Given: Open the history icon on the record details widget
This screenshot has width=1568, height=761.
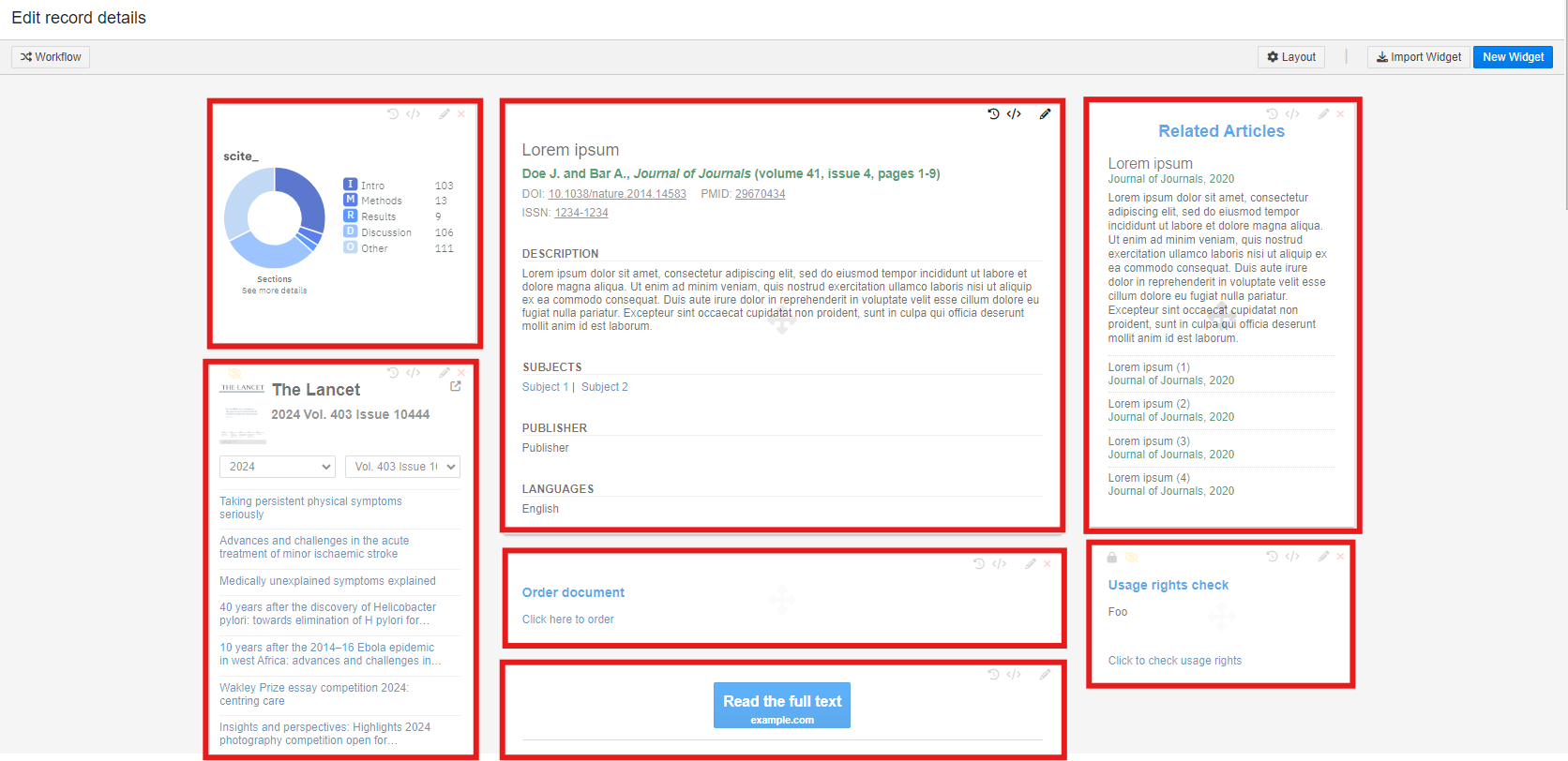Looking at the screenshot, I should click(x=993, y=114).
